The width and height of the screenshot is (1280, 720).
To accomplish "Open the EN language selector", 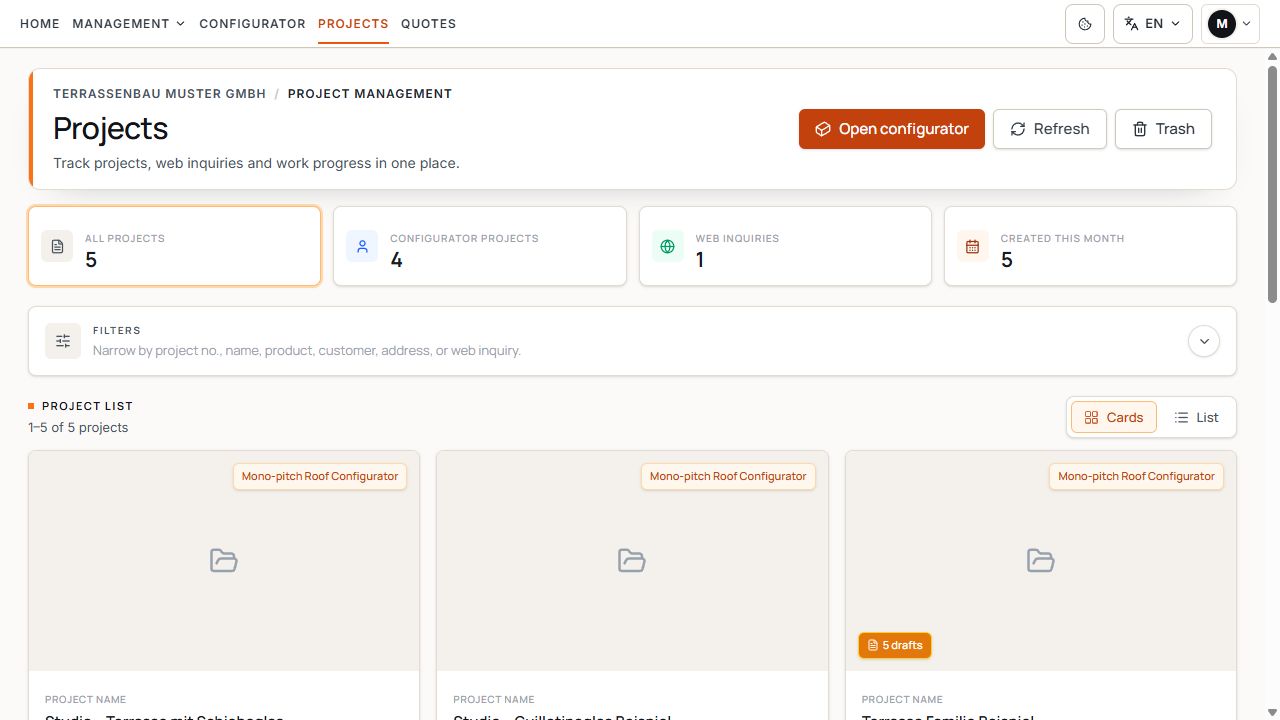I will [1153, 24].
